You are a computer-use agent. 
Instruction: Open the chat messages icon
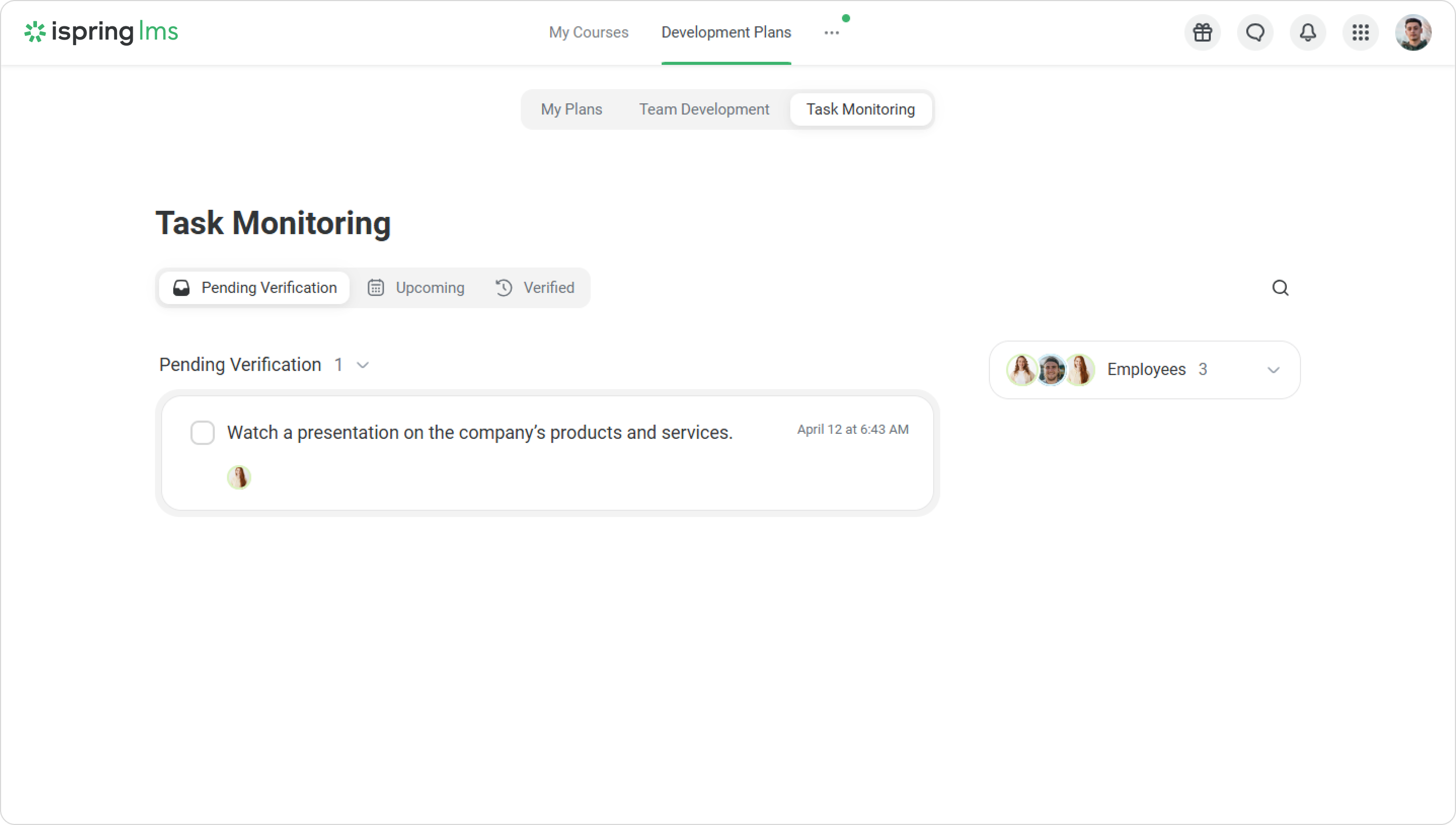click(1255, 33)
